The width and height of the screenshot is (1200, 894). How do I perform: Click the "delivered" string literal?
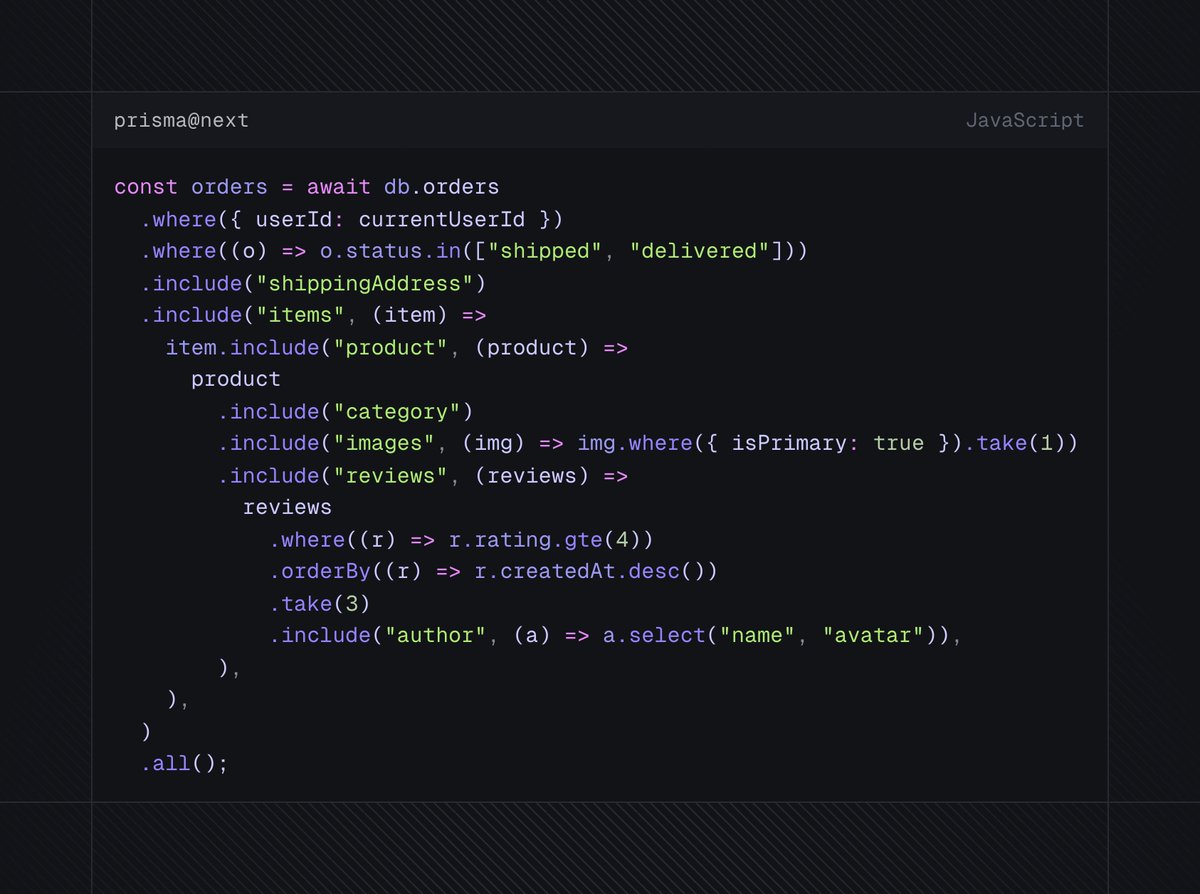point(698,251)
